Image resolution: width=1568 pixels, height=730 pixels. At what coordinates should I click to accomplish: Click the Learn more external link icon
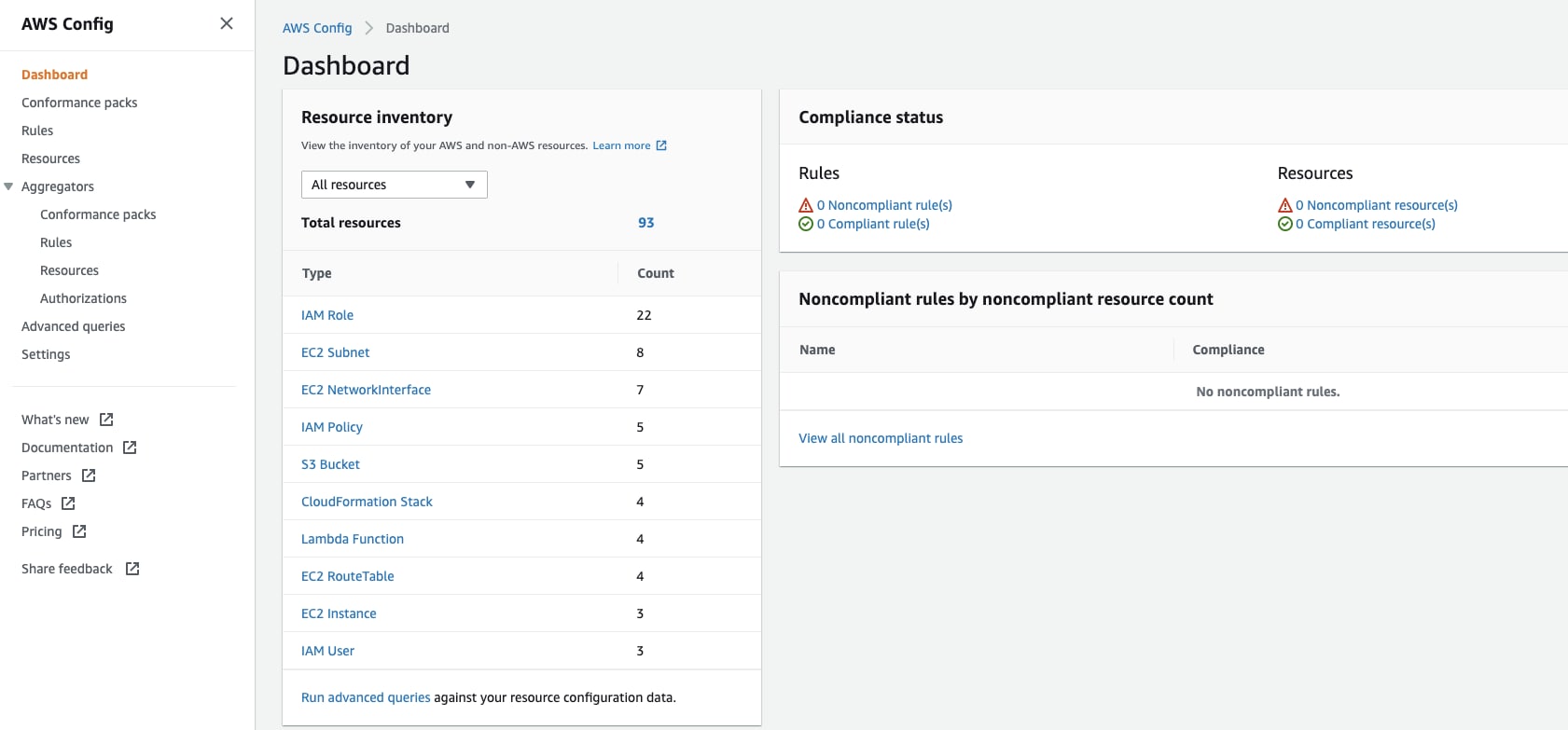[661, 145]
